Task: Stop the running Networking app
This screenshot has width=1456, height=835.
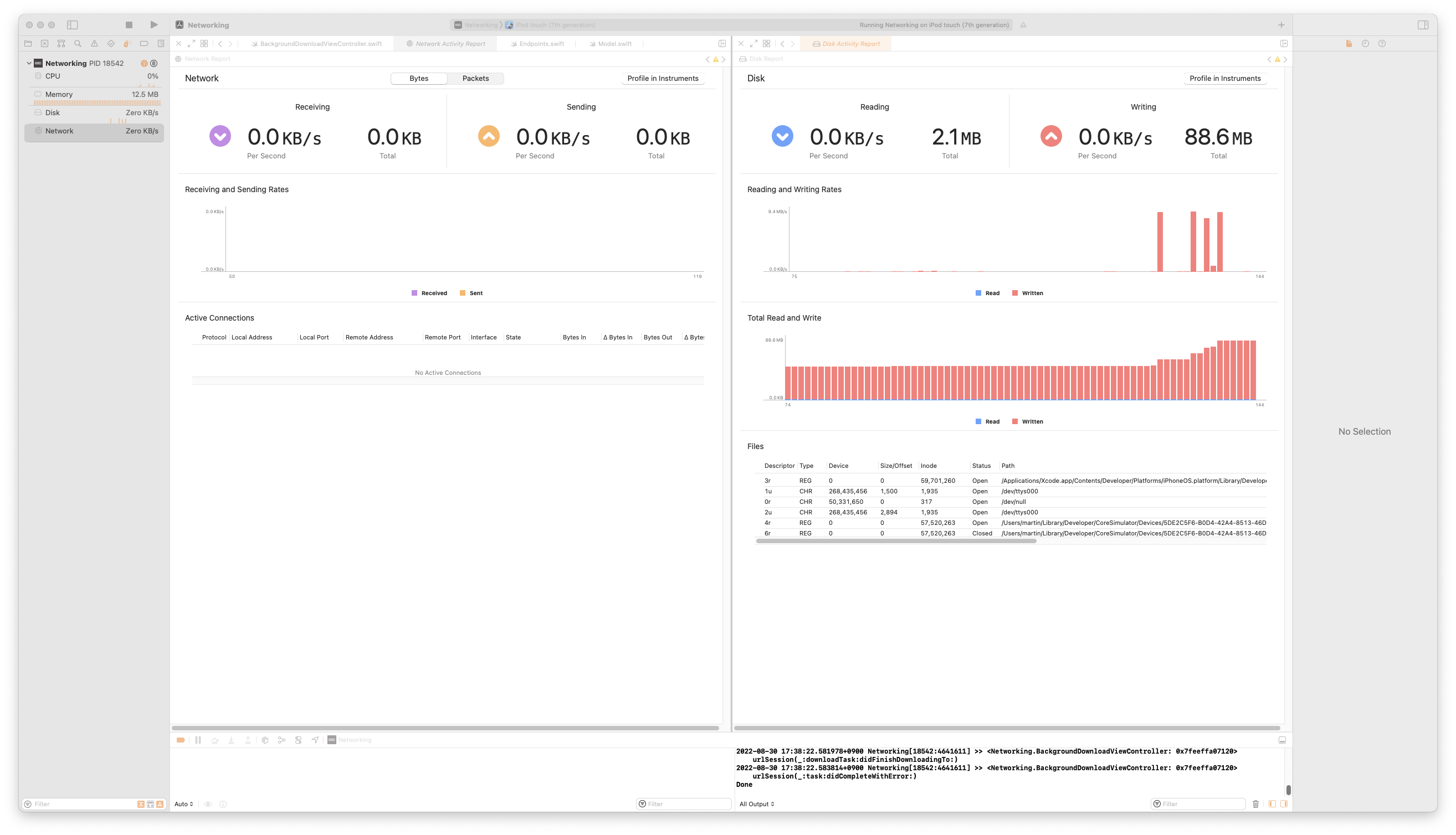Action: (129, 25)
